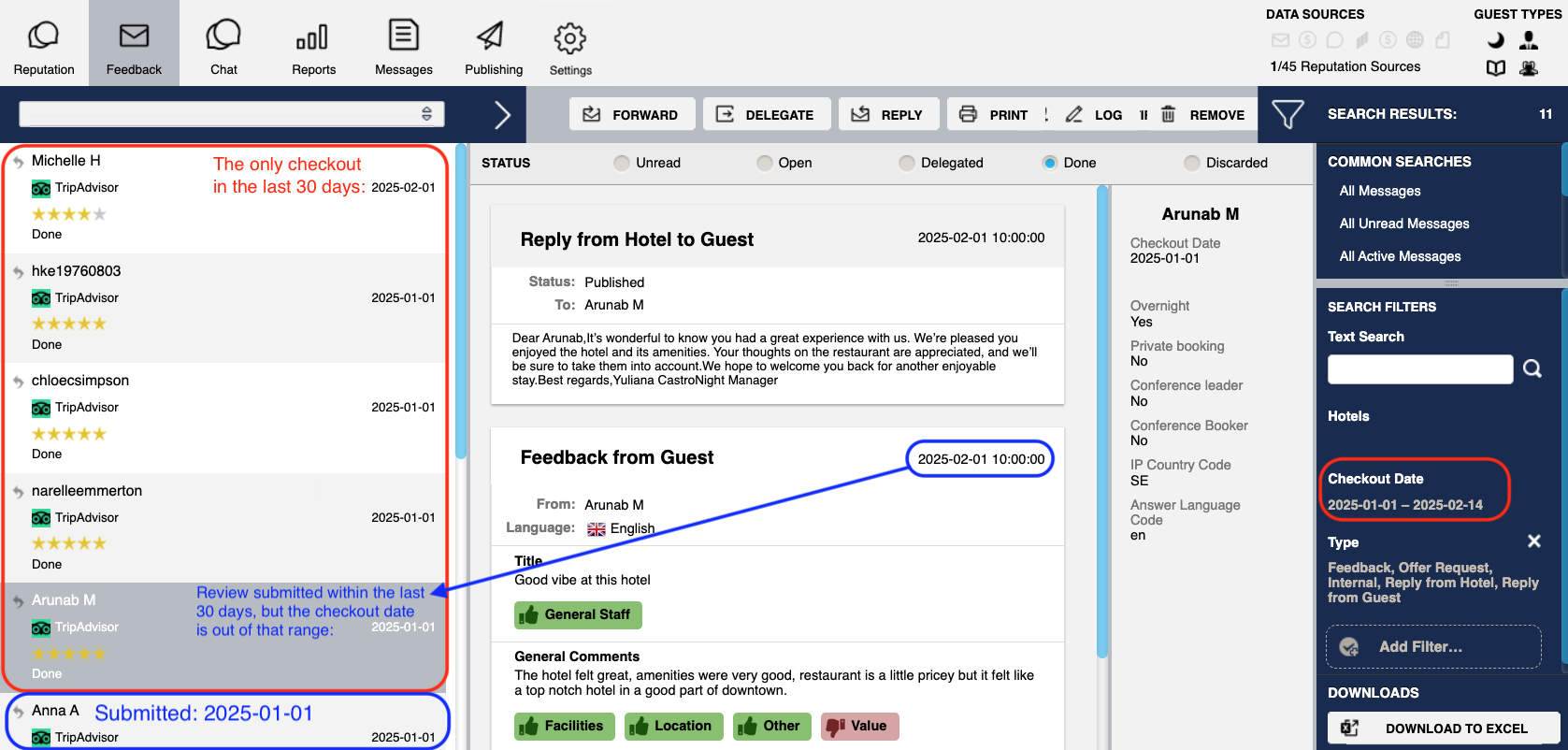
Task: Open Publishing paper plane section
Action: coord(491,36)
